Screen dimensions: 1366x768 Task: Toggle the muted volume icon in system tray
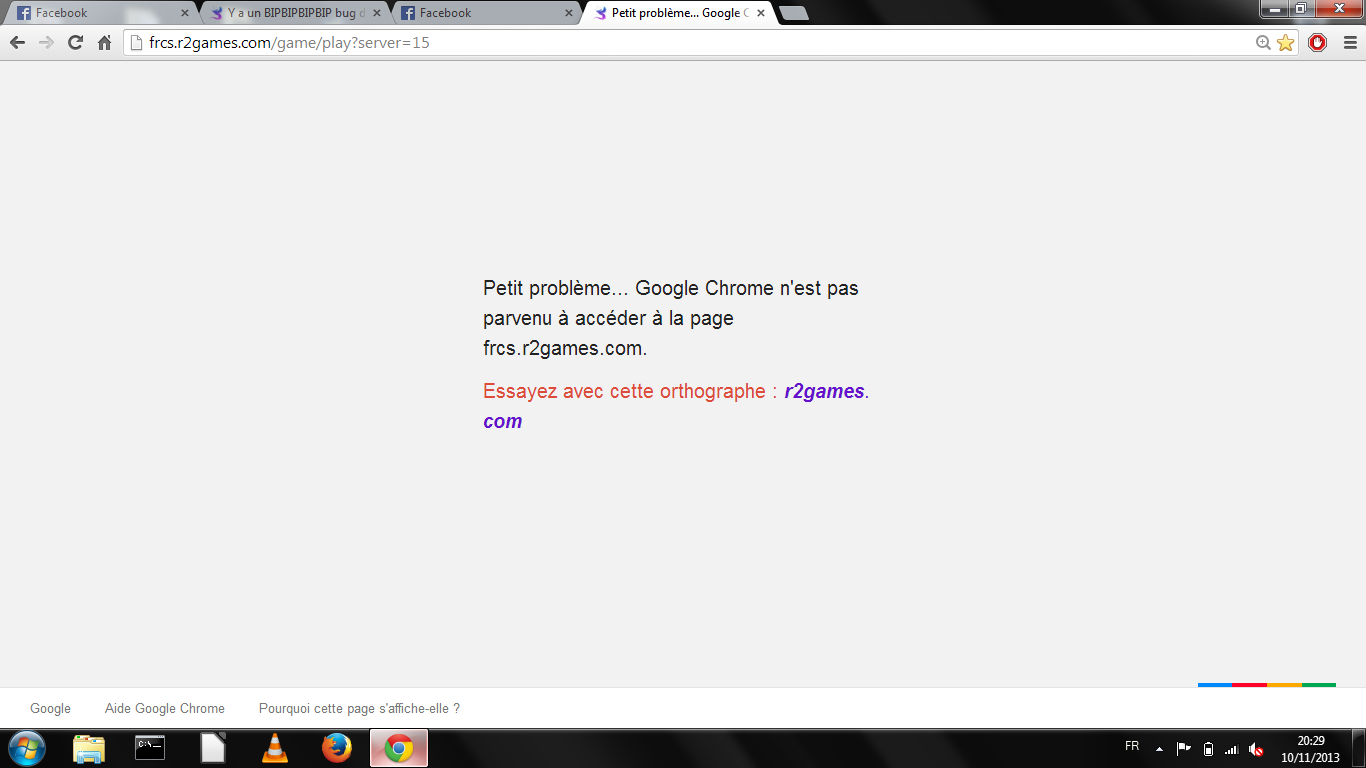click(1256, 749)
